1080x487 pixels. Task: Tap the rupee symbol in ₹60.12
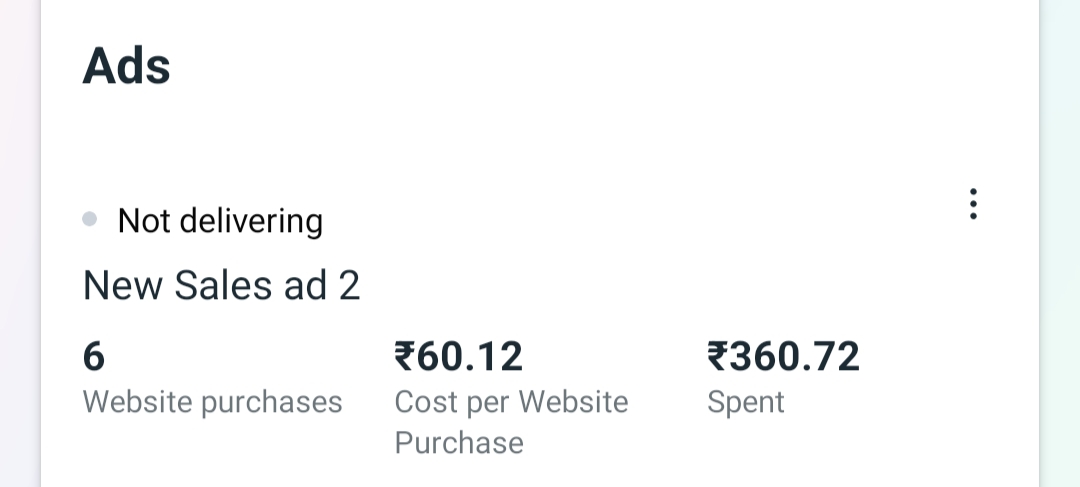click(406, 356)
